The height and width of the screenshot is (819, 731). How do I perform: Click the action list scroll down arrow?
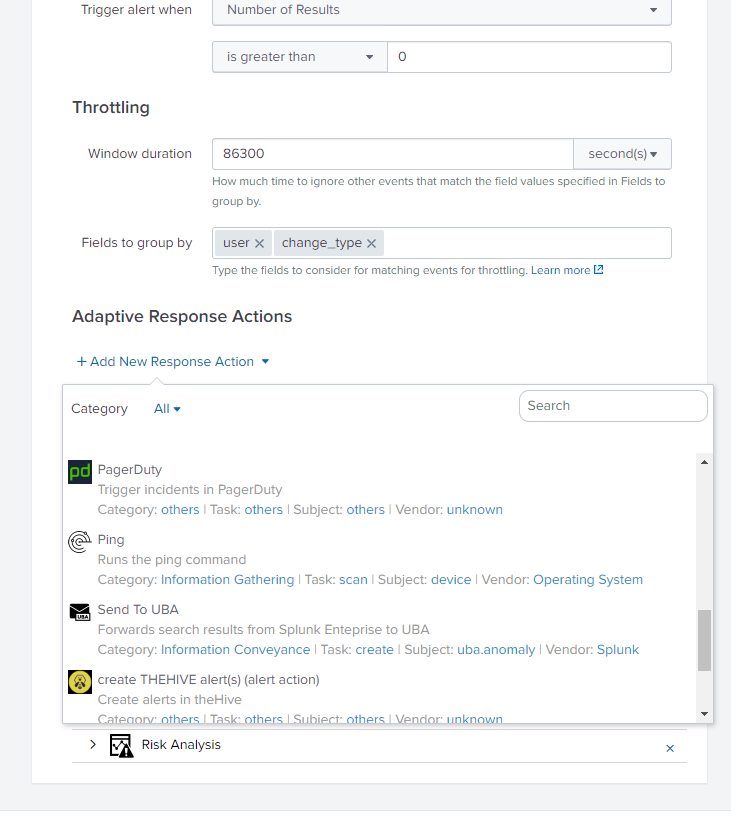pos(704,713)
